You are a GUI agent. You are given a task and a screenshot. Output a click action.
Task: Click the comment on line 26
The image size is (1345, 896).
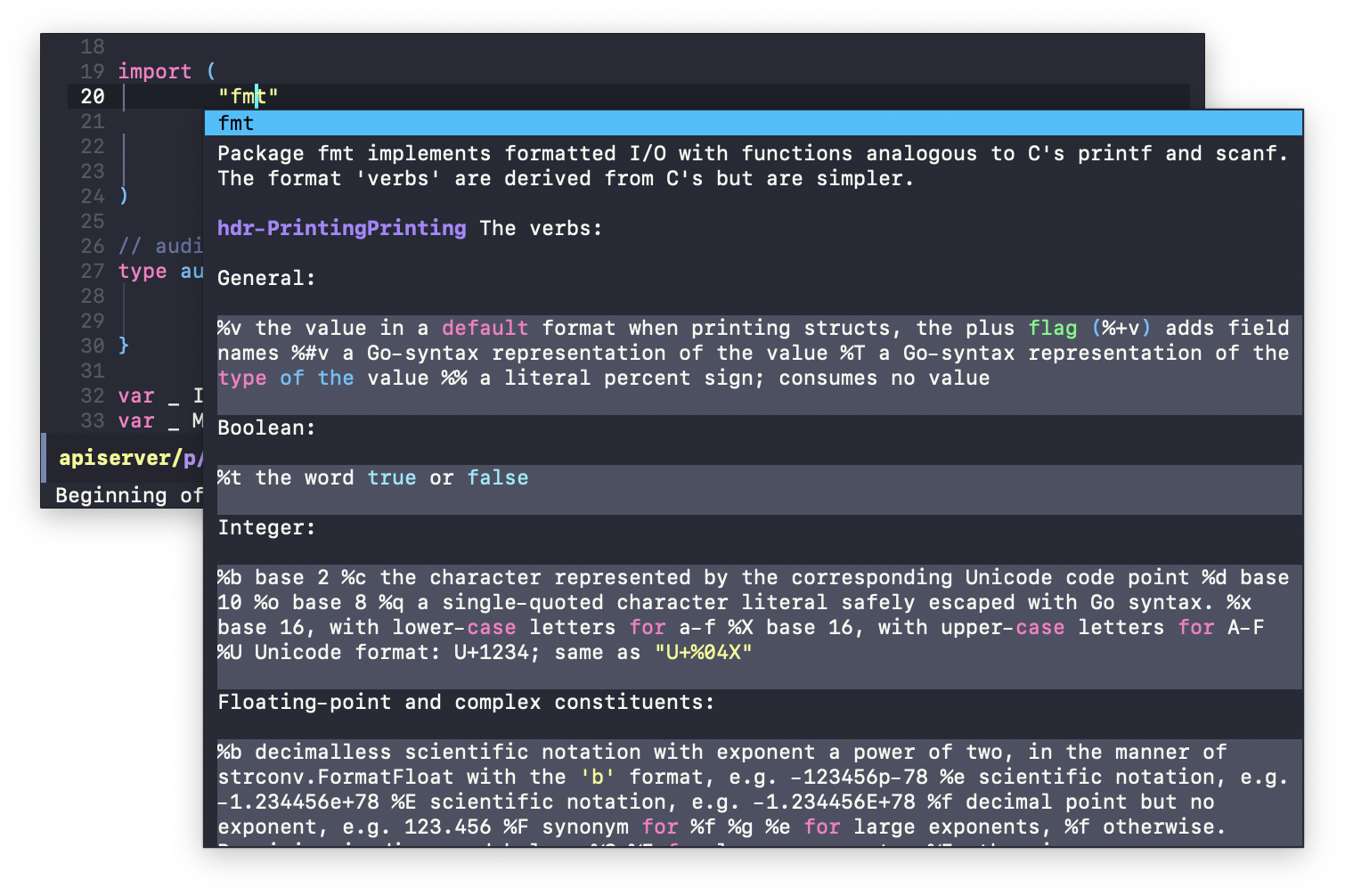pos(161,246)
